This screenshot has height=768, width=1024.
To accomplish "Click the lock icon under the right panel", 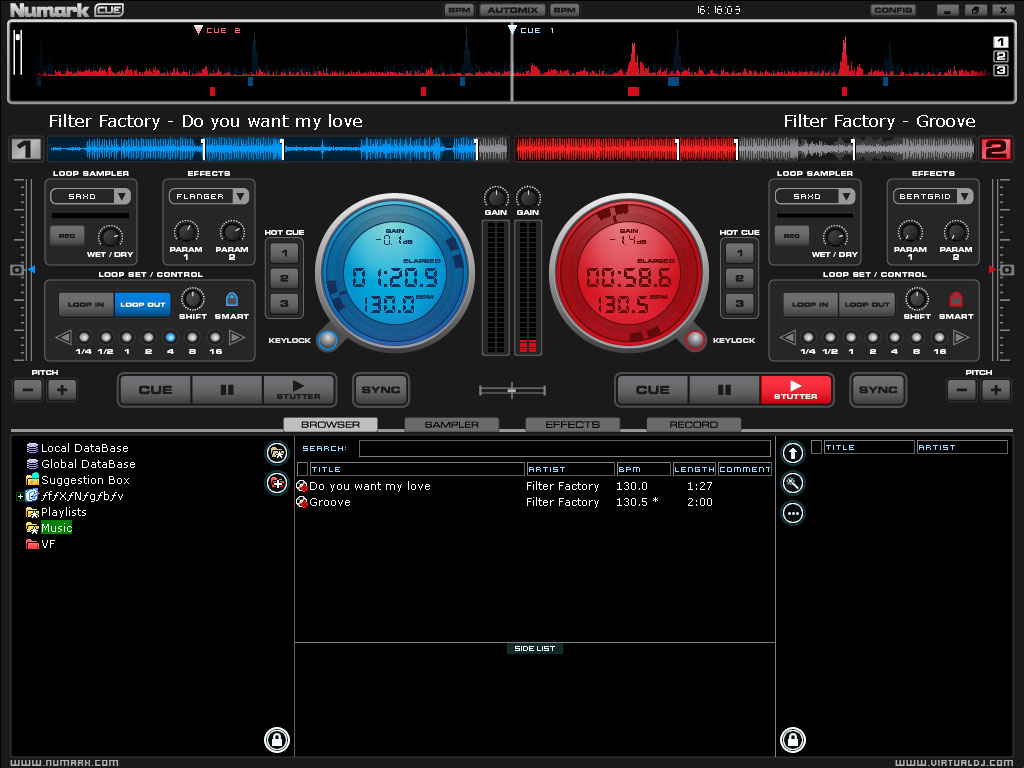I will coord(793,740).
